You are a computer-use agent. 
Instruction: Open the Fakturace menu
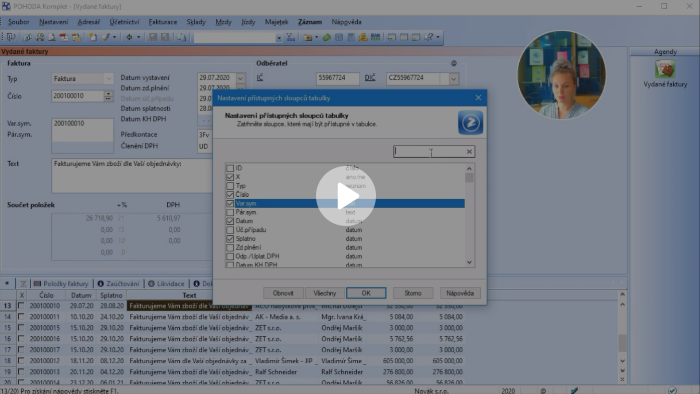pyautogui.click(x=162, y=22)
